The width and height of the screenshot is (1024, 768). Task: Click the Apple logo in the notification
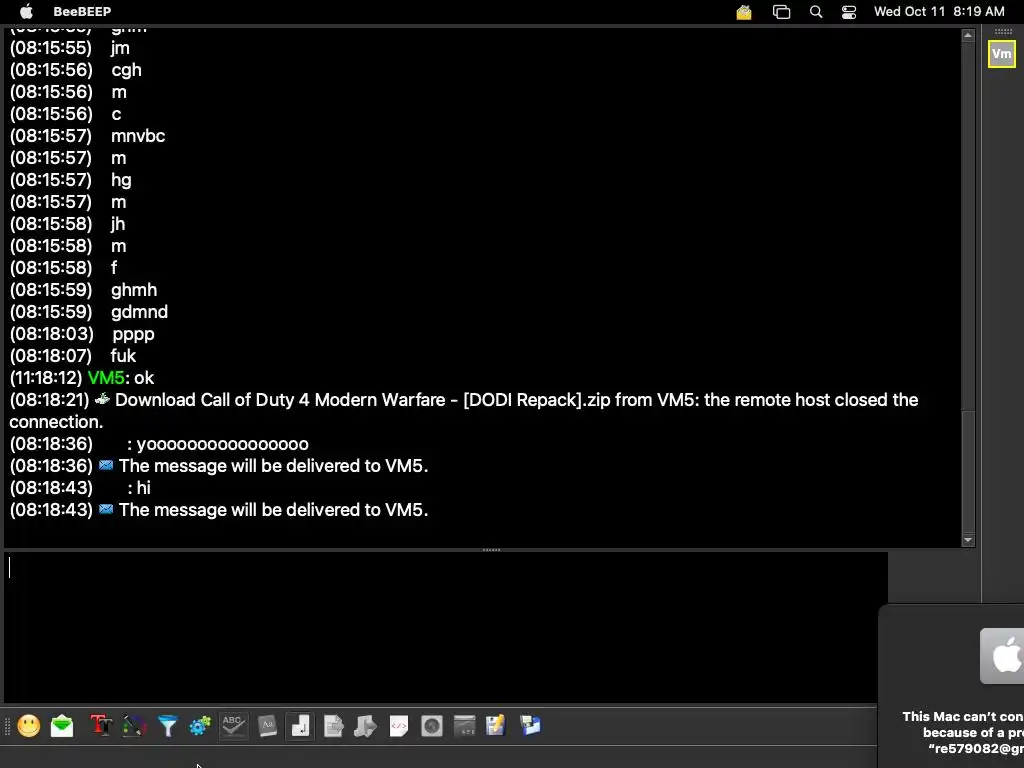pos(1002,656)
